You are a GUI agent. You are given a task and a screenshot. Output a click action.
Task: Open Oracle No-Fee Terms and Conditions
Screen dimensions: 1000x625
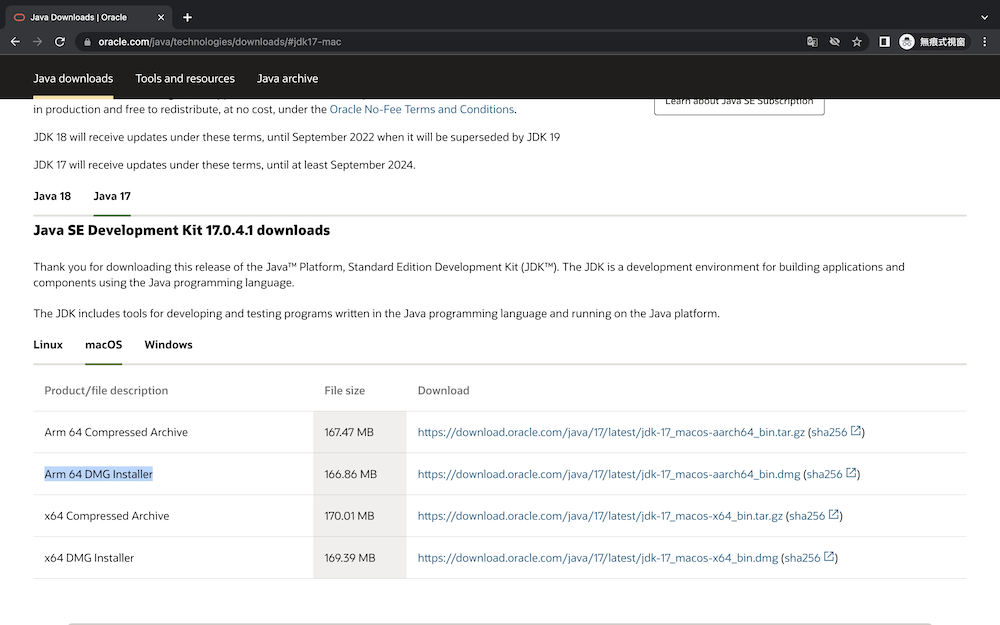point(421,109)
